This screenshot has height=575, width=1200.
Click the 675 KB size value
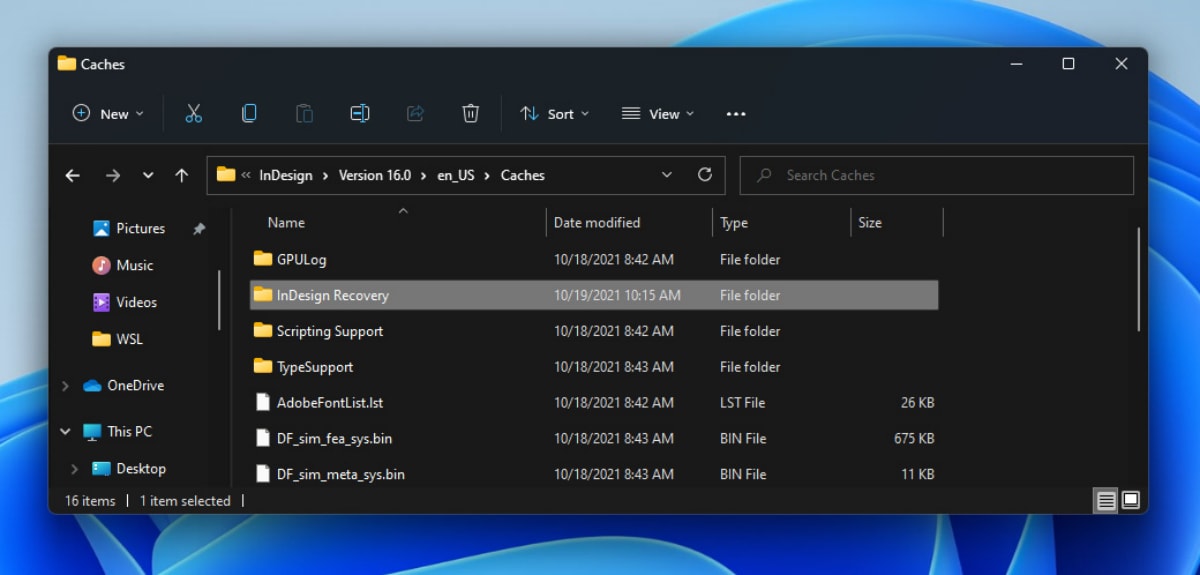click(914, 439)
